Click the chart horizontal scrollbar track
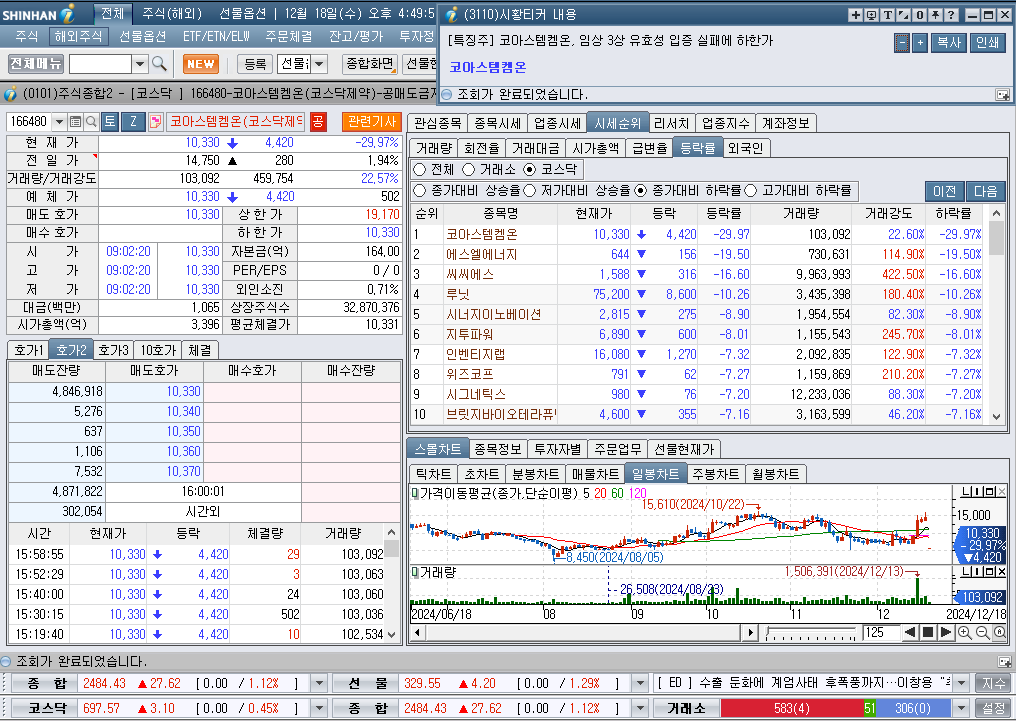This screenshot has width=1016, height=721. 584,632
